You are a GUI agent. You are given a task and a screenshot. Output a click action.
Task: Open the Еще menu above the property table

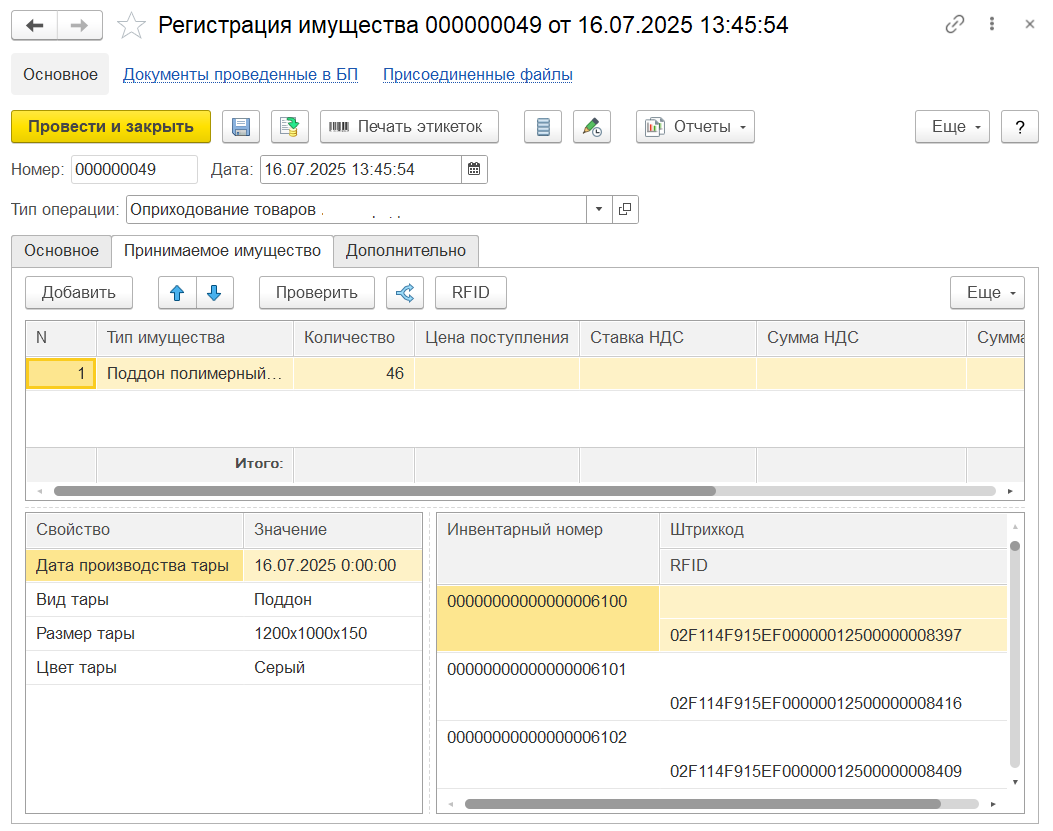986,292
